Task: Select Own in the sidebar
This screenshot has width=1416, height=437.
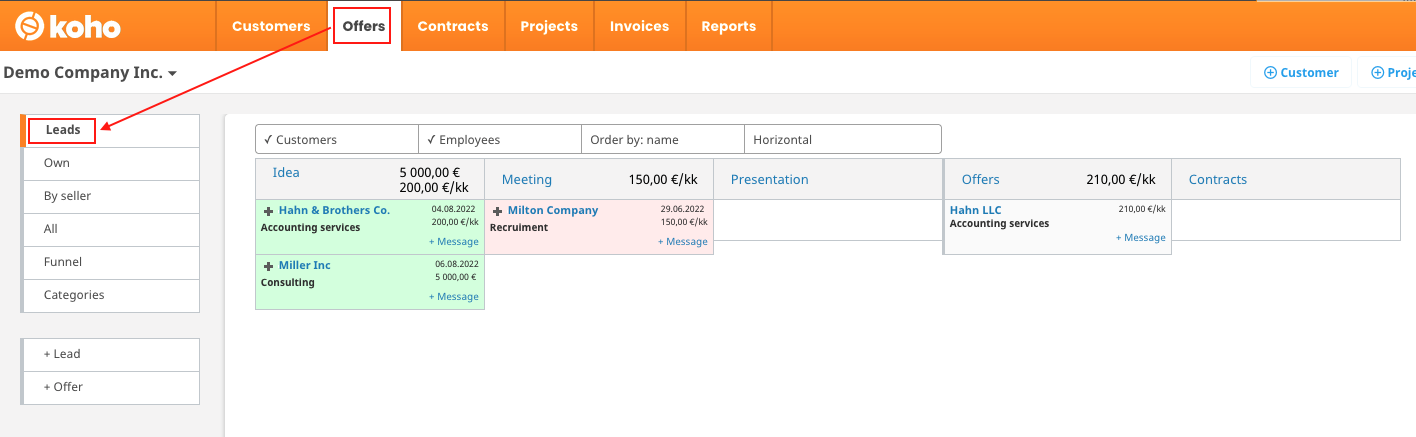Action: (x=111, y=163)
